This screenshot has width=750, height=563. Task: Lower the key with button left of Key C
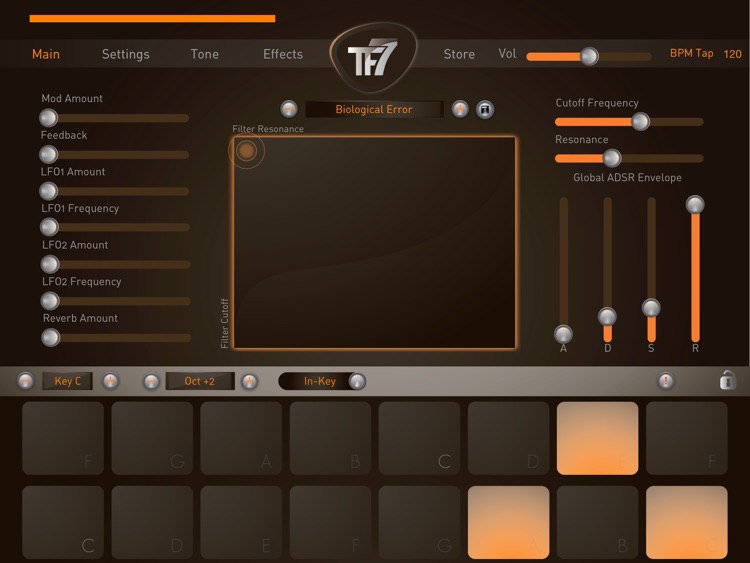point(26,381)
